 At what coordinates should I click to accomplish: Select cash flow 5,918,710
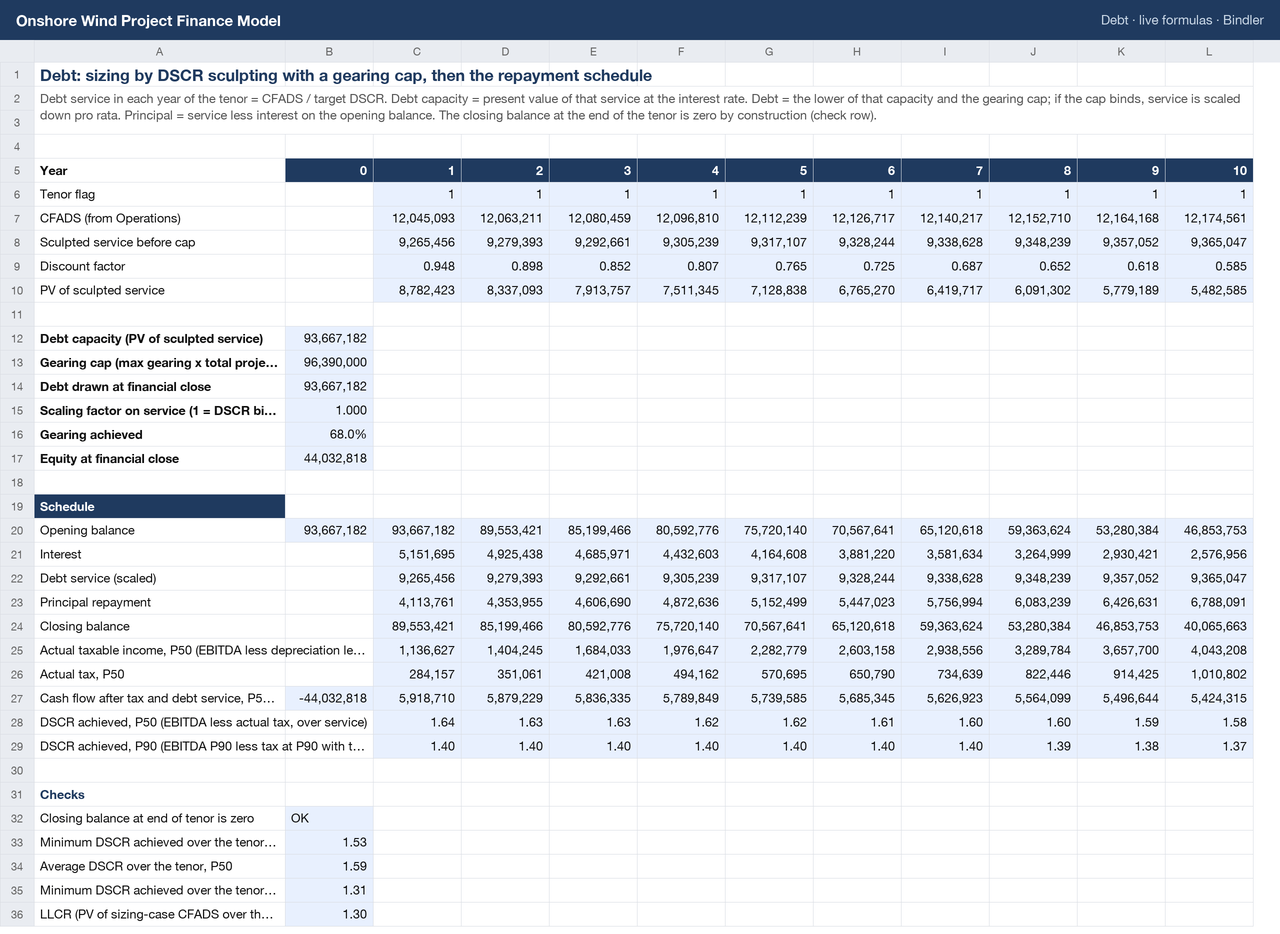(x=417, y=698)
